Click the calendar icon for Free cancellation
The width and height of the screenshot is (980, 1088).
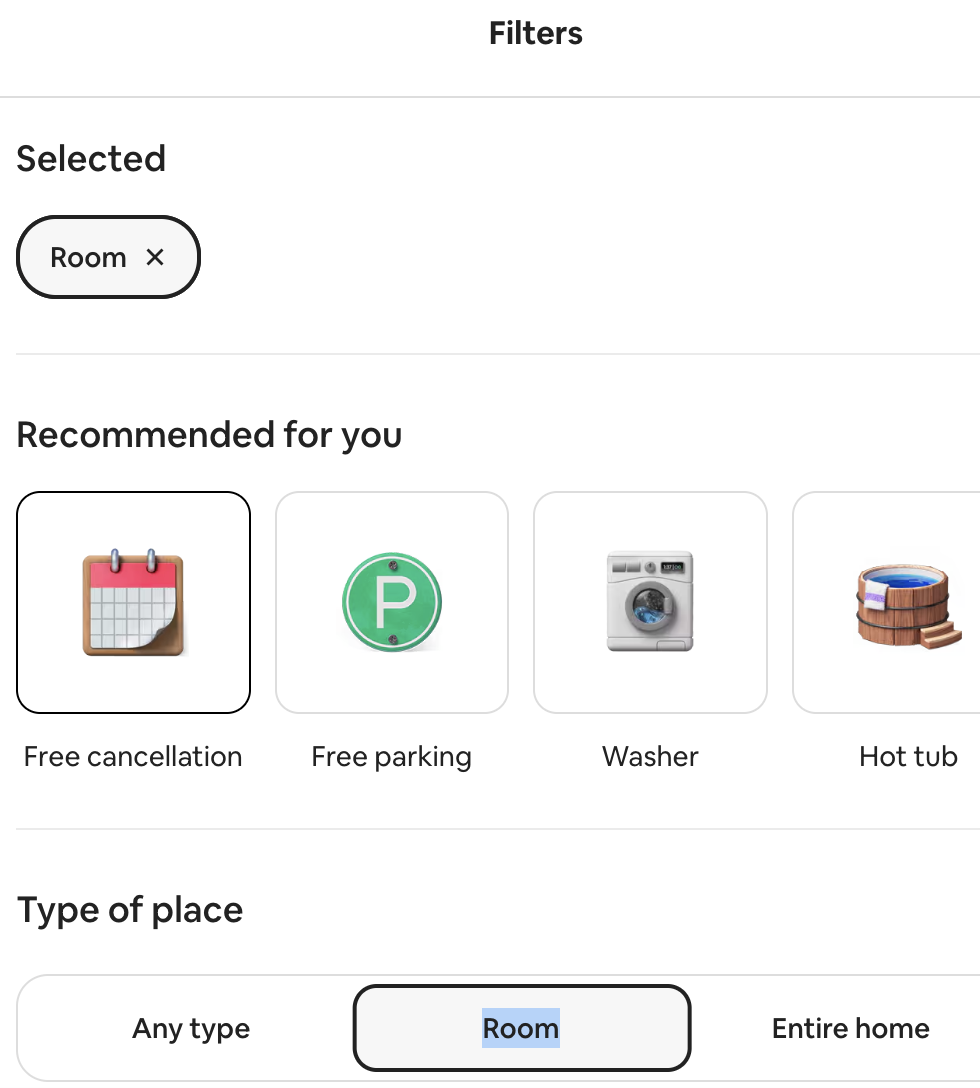click(x=133, y=602)
